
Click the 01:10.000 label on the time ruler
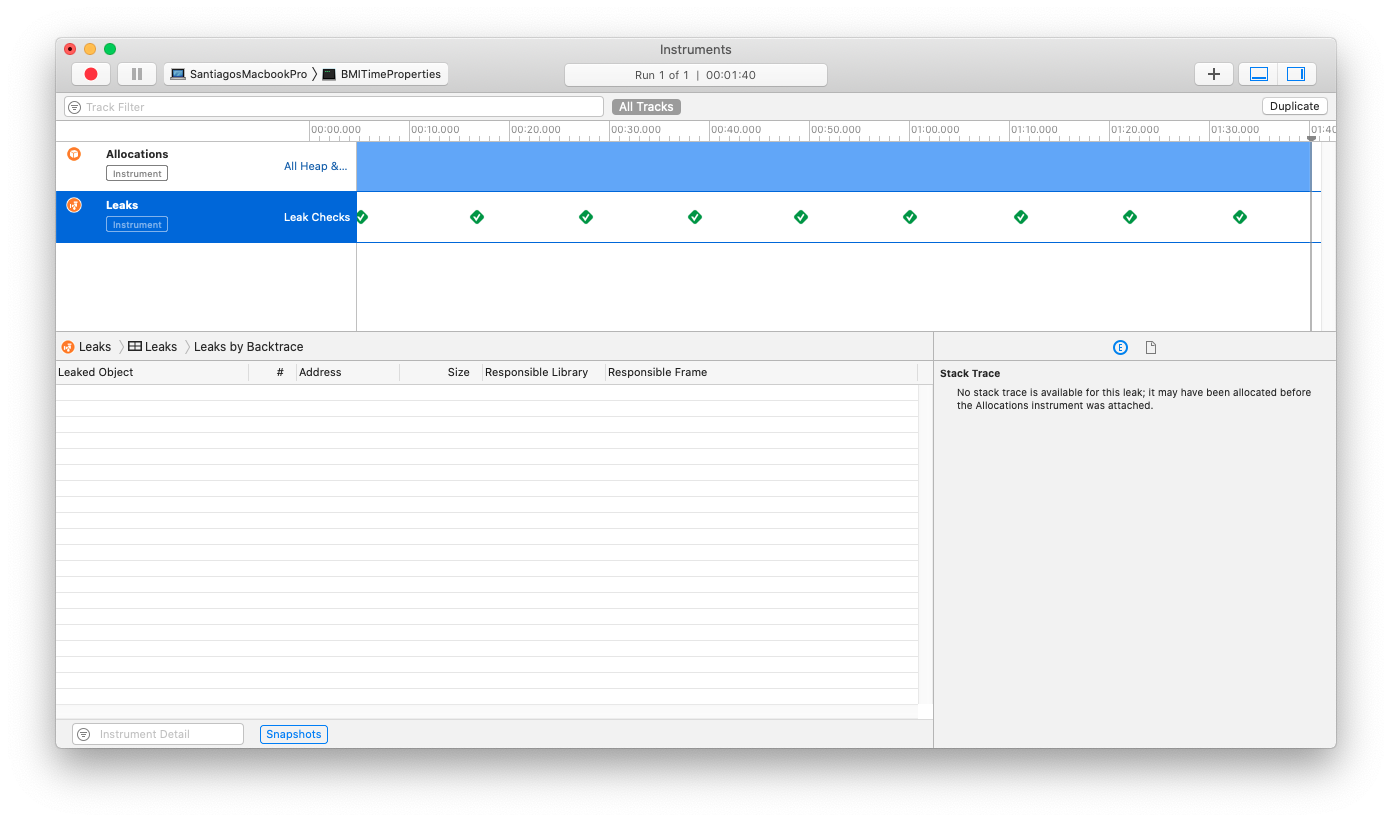pyautogui.click(x=1035, y=130)
